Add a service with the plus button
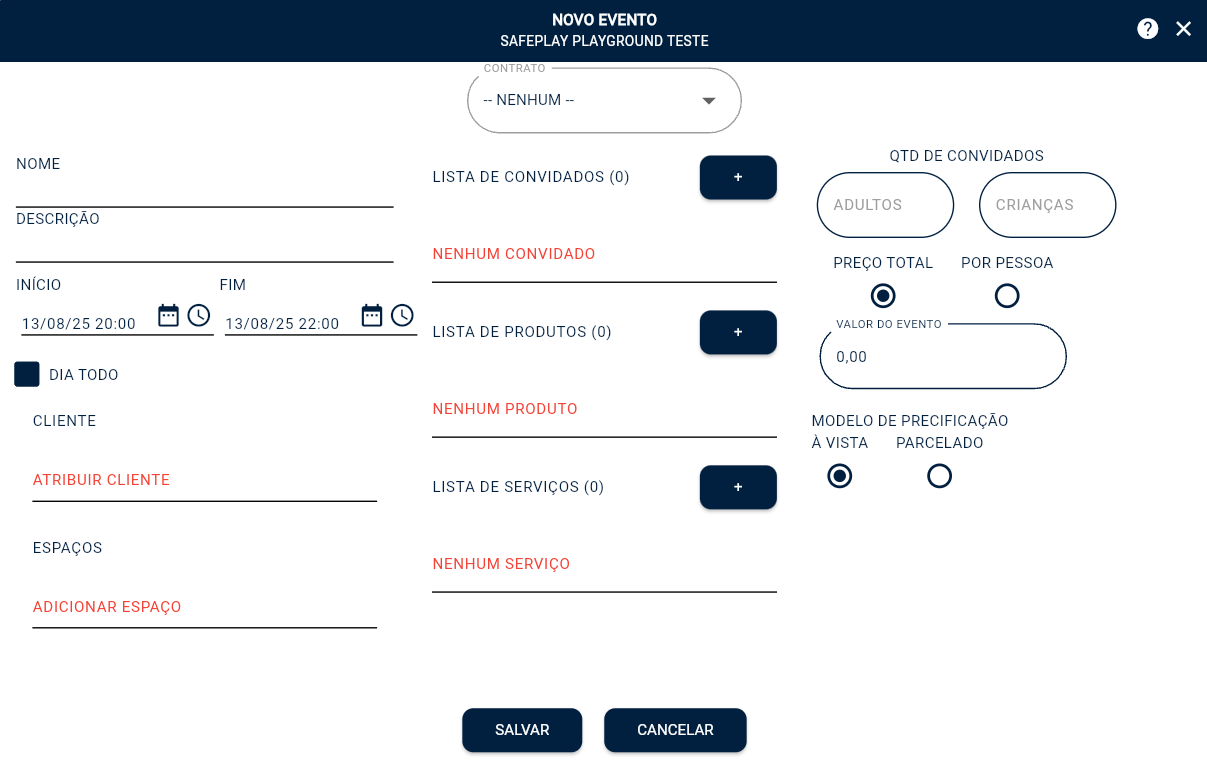The height and width of the screenshot is (764, 1207). 738,487
